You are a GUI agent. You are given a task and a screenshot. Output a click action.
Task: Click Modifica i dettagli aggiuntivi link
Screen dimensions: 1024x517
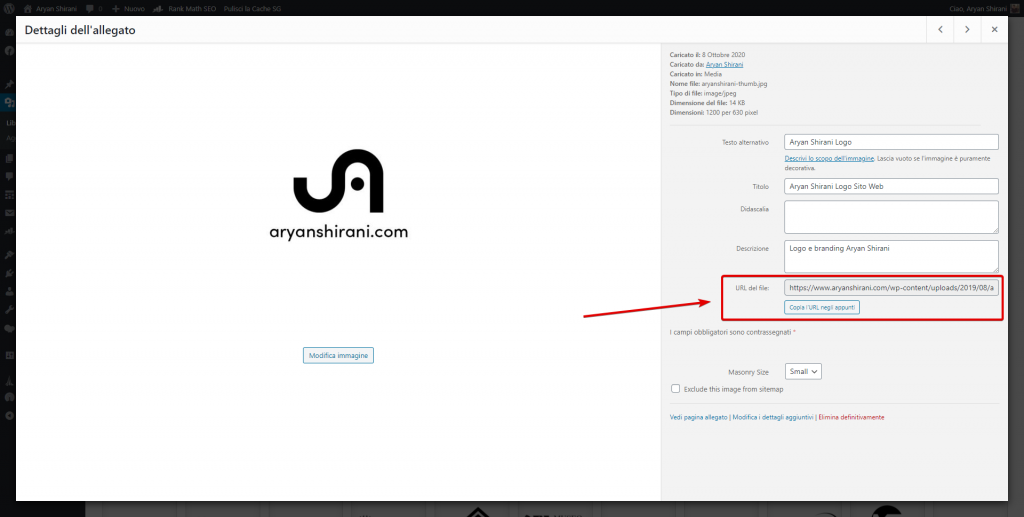(773, 417)
